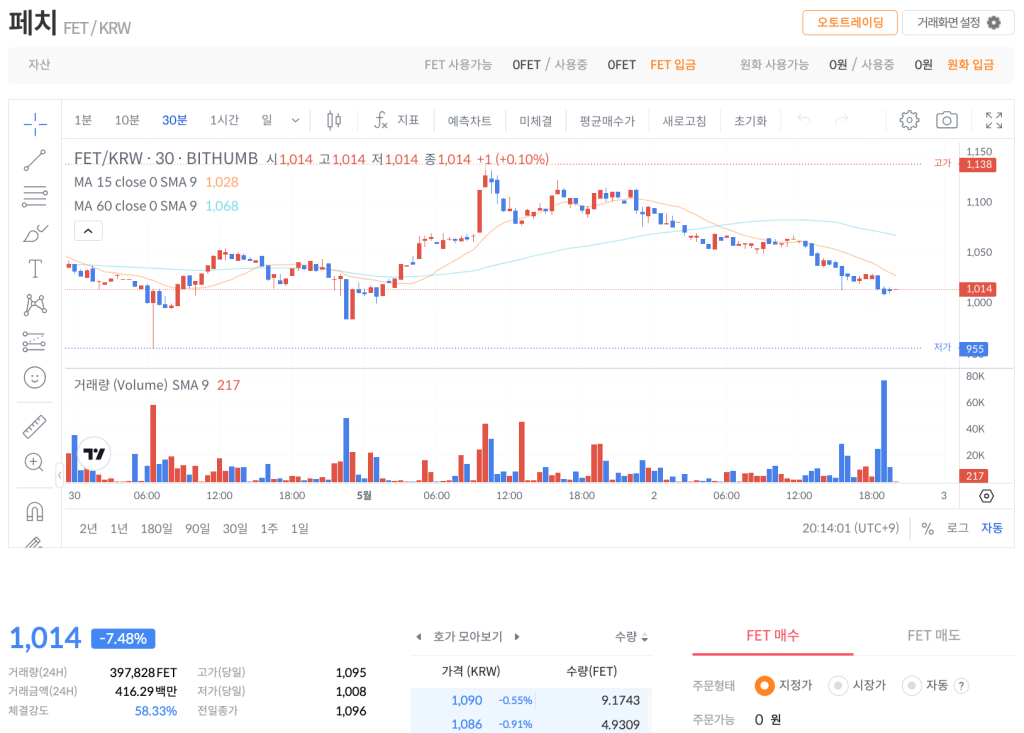Collapse the indicator legend chevron
1024x733 pixels.
(88, 231)
